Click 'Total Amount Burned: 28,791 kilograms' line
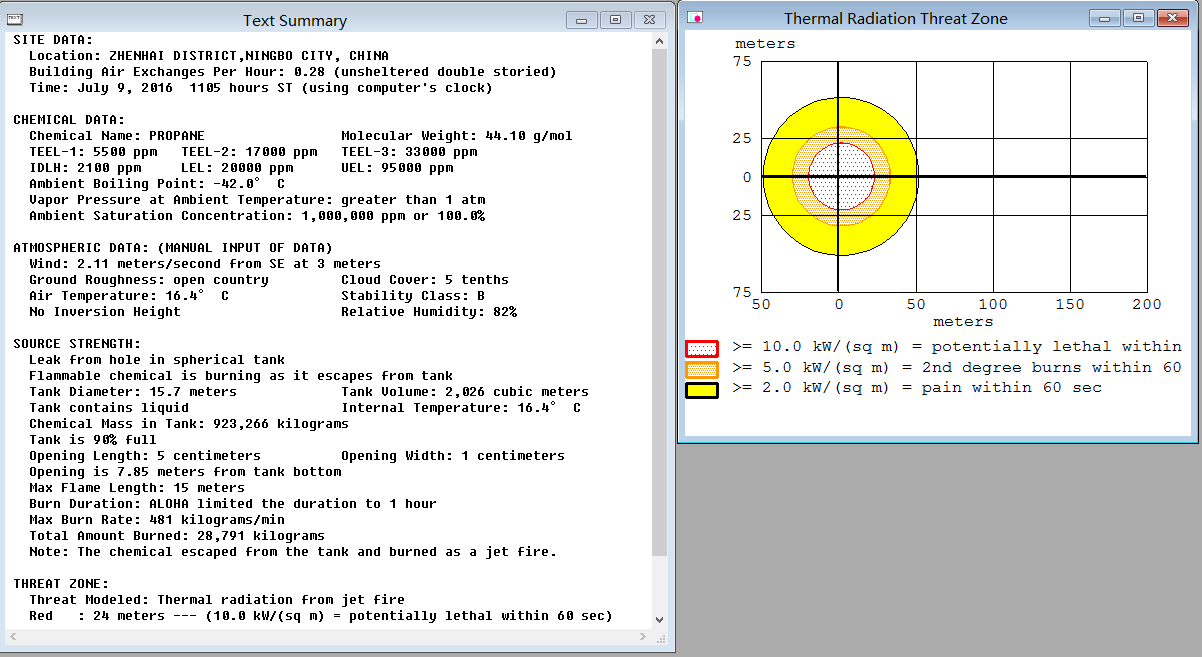The height and width of the screenshot is (657, 1202). 177,536
